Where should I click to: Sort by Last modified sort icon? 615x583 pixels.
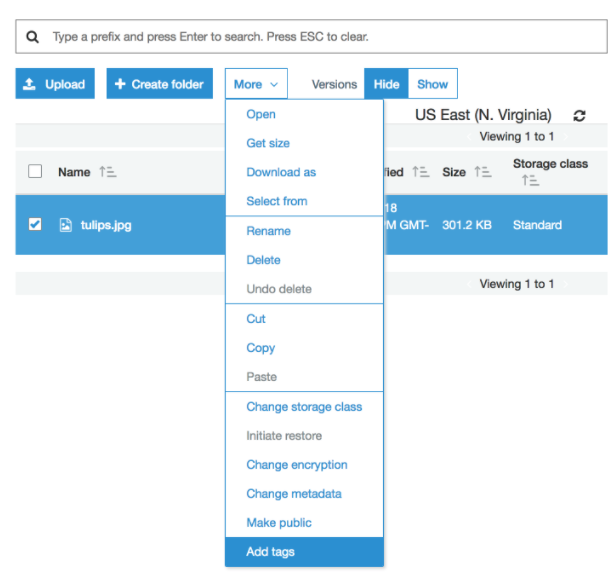click(x=420, y=172)
